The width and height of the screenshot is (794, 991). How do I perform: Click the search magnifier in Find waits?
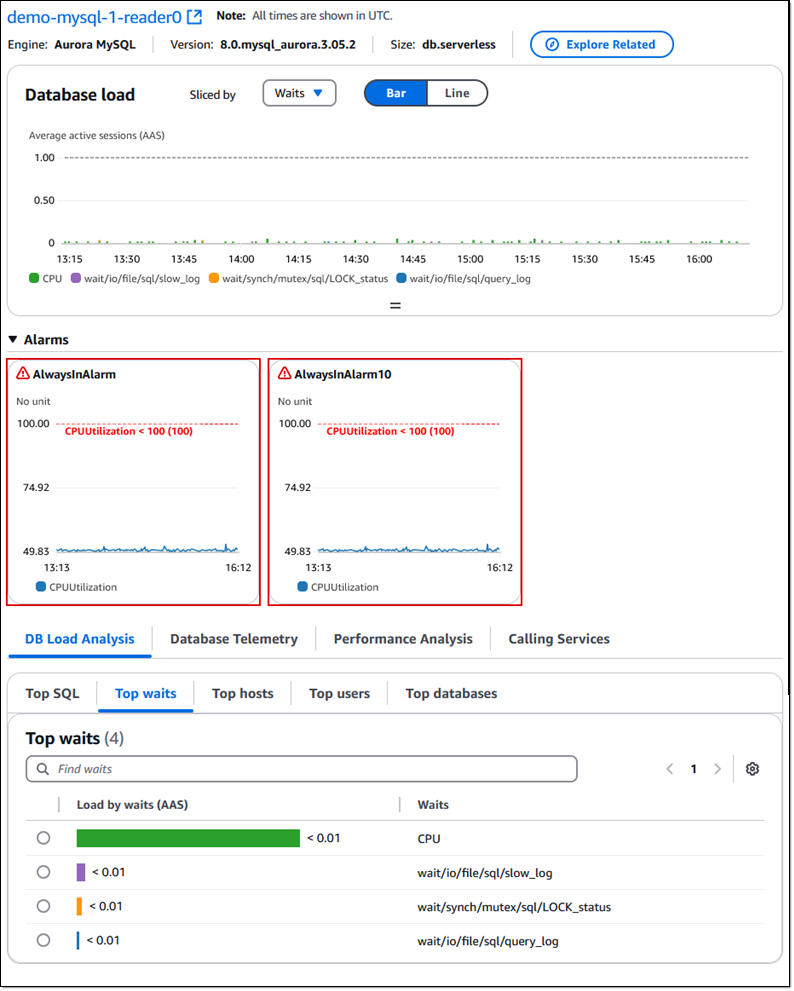pyautogui.click(x=42, y=769)
